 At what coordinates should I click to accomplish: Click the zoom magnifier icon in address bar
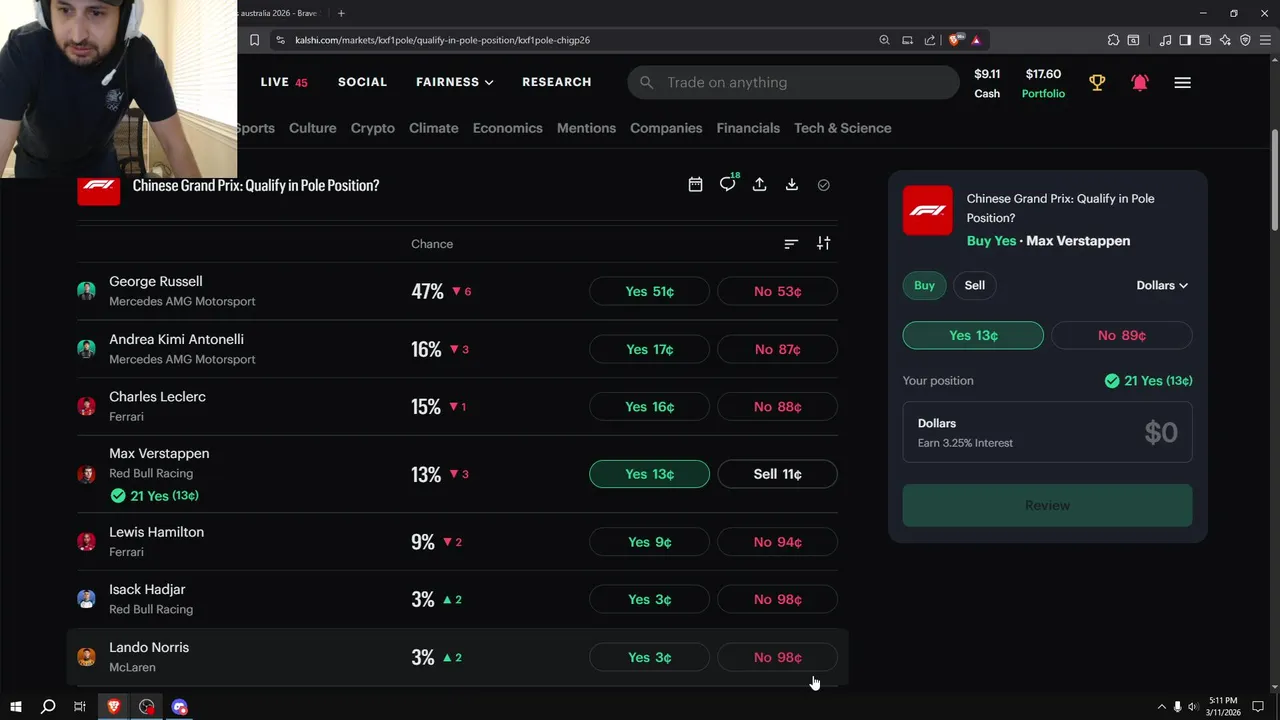(x=884, y=40)
